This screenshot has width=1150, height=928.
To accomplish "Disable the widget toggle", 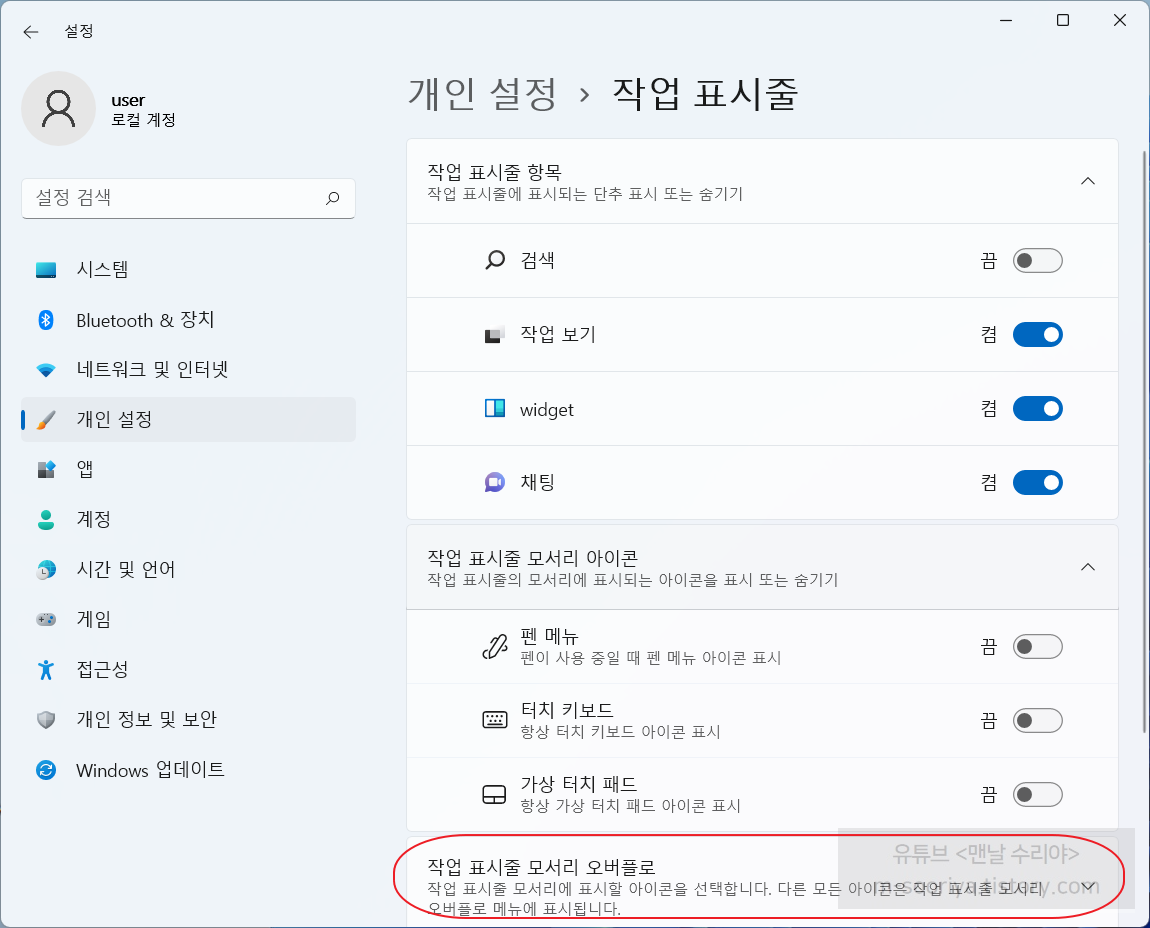I will coord(1038,409).
